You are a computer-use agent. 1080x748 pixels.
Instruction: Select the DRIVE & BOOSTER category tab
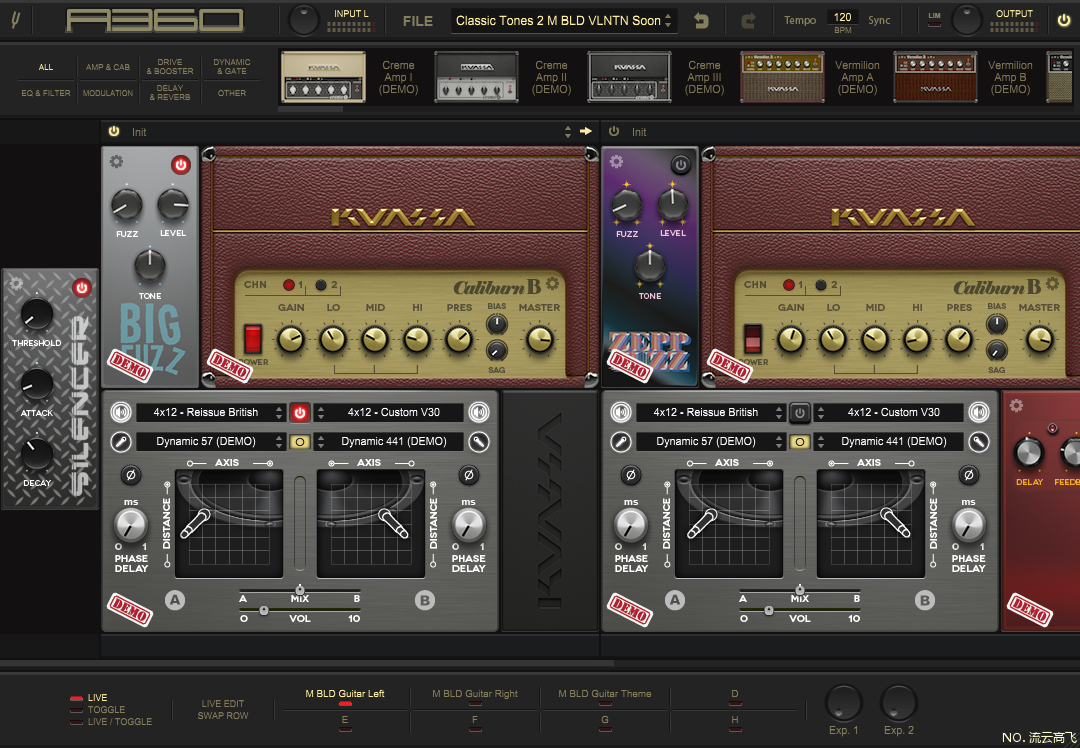[x=169, y=67]
